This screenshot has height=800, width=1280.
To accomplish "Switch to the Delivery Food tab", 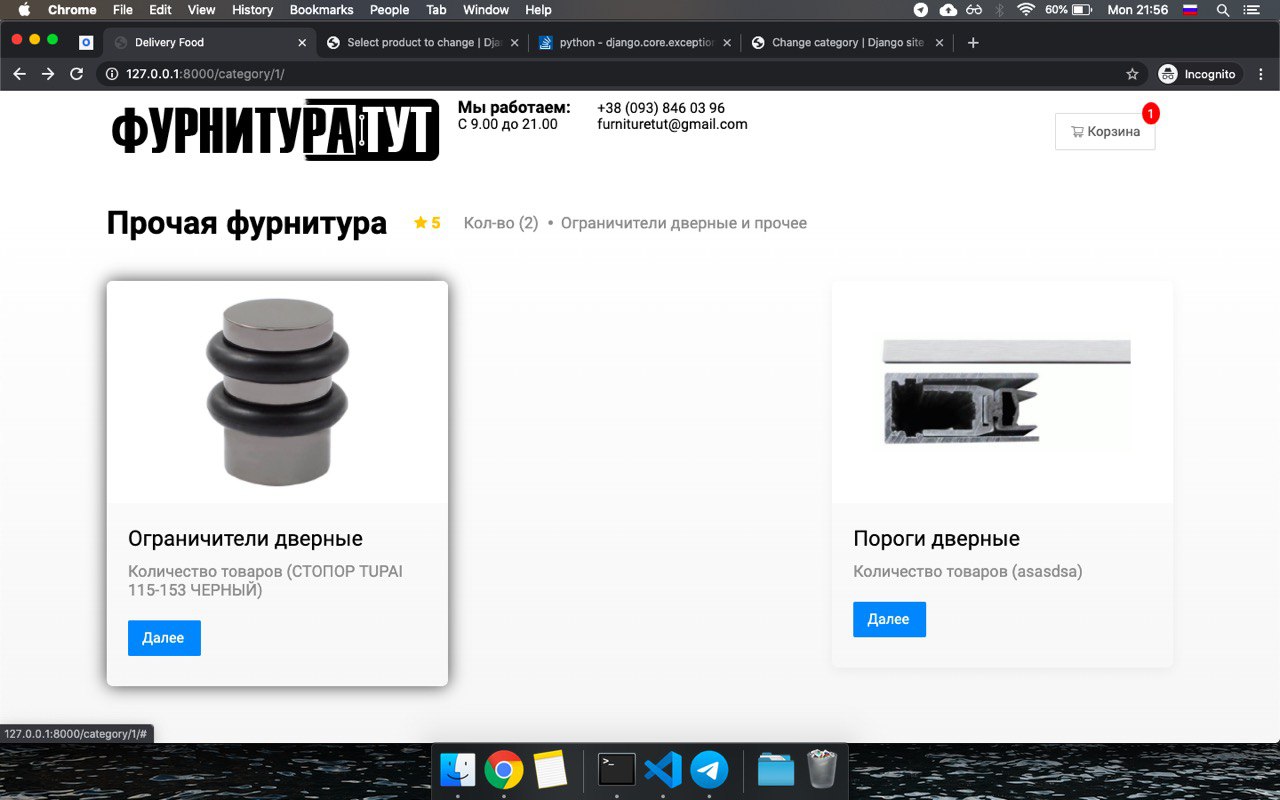I will (208, 43).
